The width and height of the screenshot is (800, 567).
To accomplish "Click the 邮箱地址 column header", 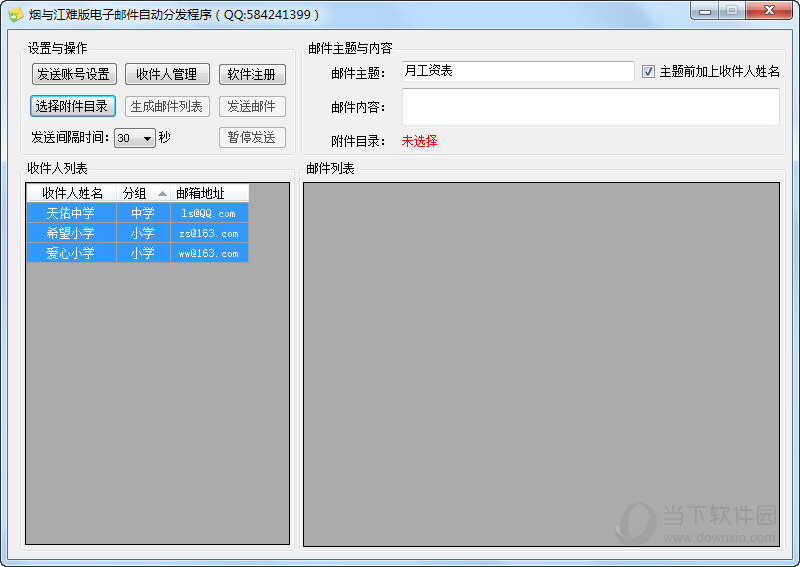I will [x=209, y=193].
